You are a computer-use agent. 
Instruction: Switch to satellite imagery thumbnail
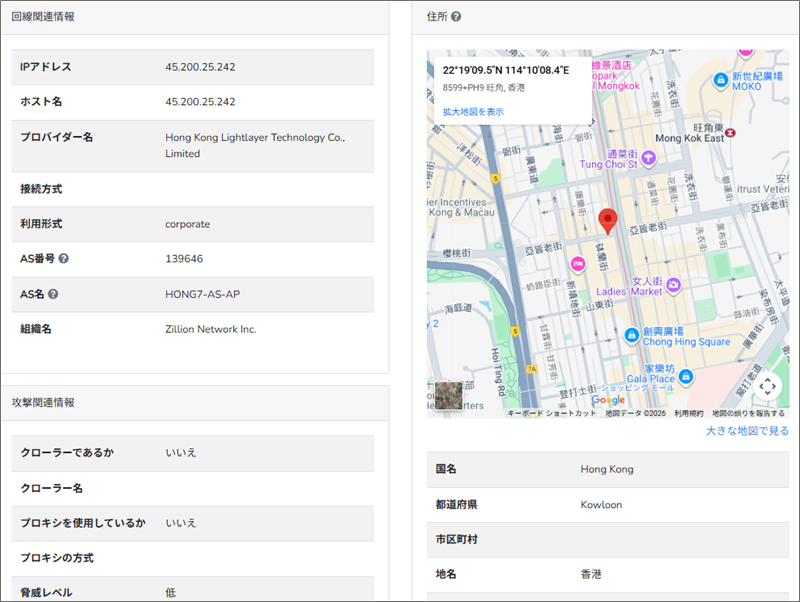(x=449, y=395)
